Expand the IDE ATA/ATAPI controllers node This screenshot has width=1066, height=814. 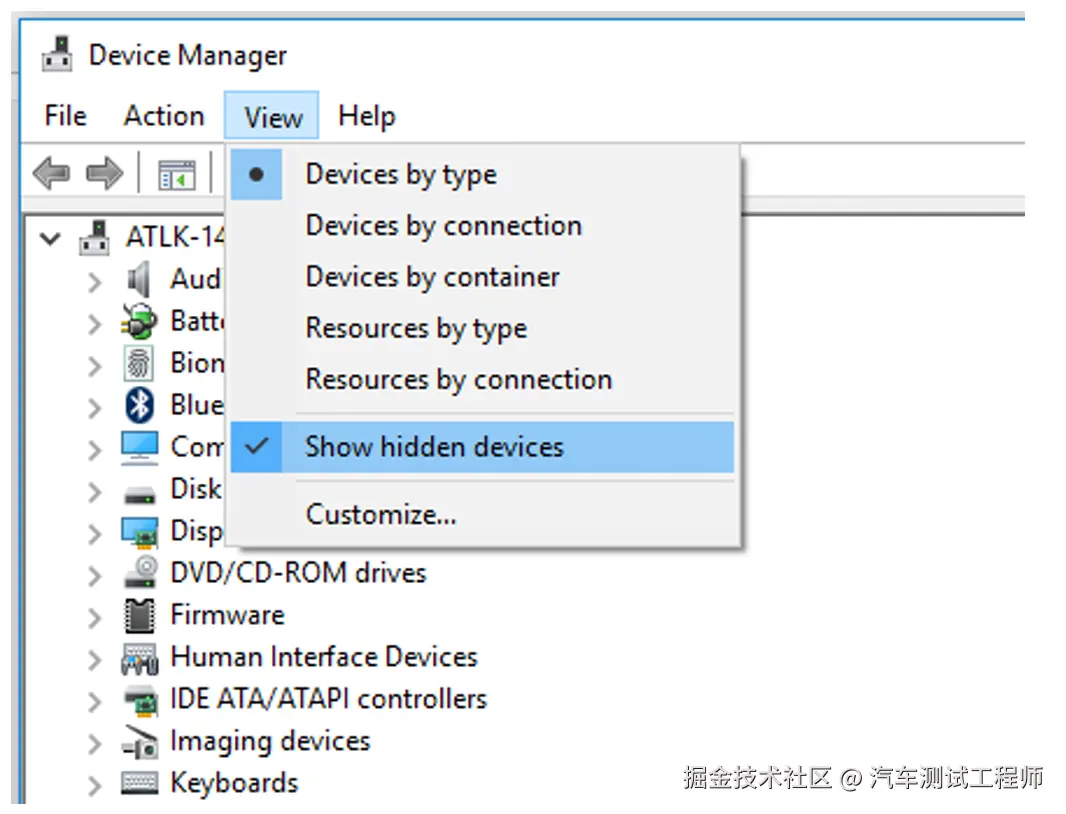pyautogui.click(x=94, y=701)
